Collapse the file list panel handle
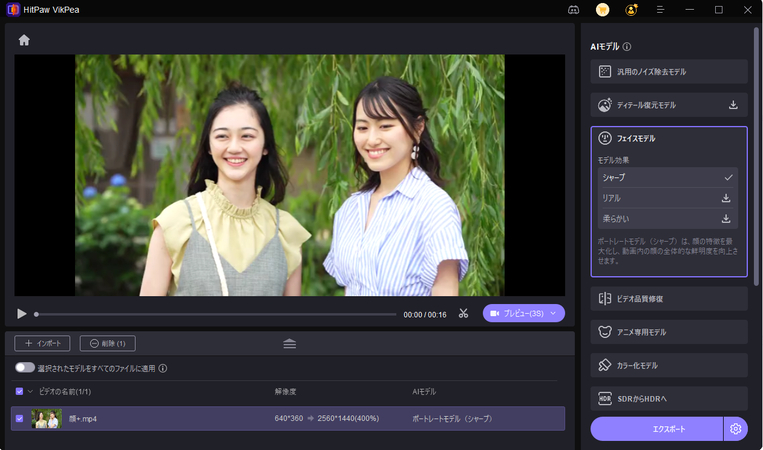This screenshot has height=450, width=763. coord(290,343)
